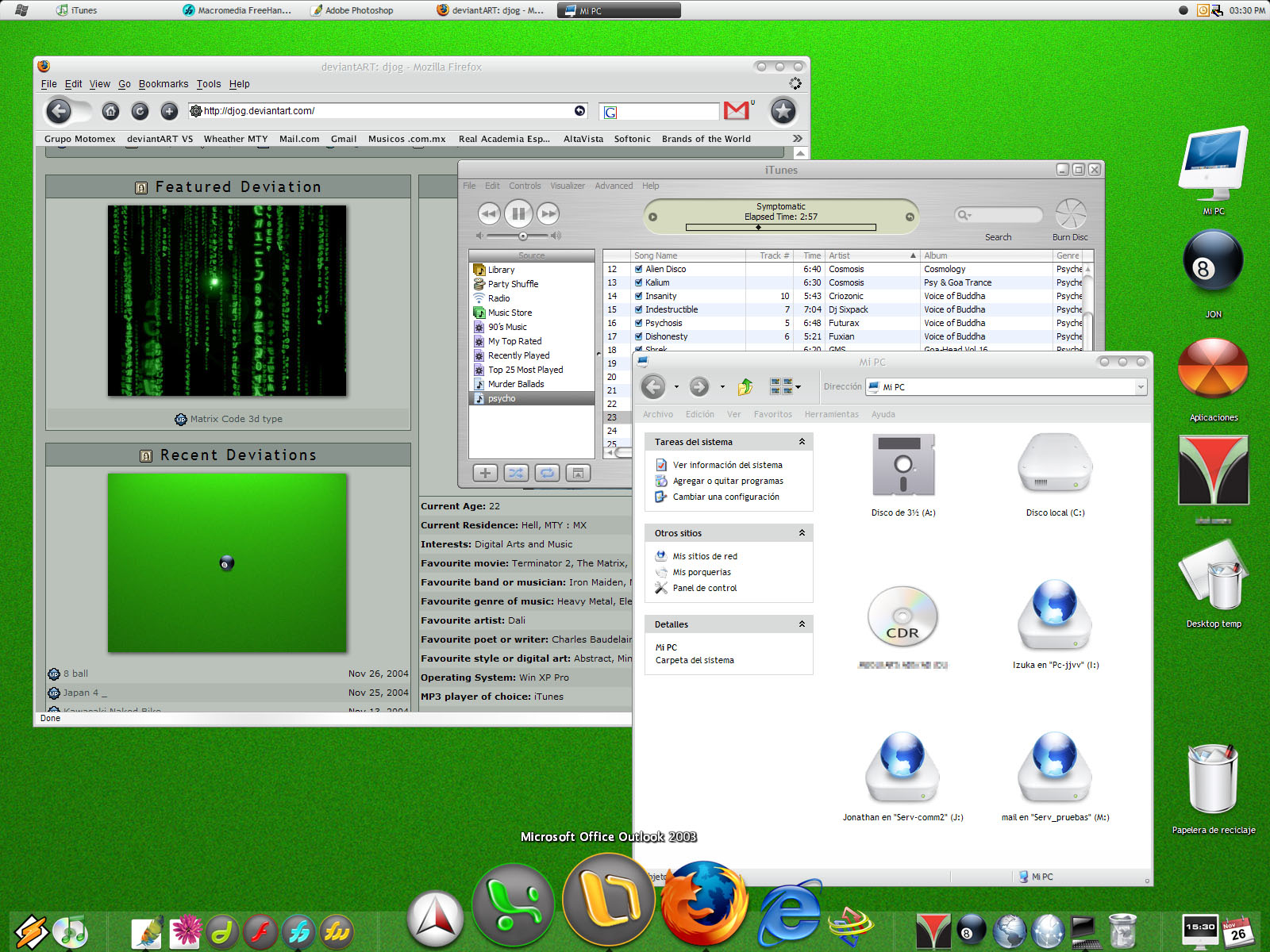Viewport: 1270px width, 952px height.
Task: Go back in Mi PC window
Action: (653, 387)
